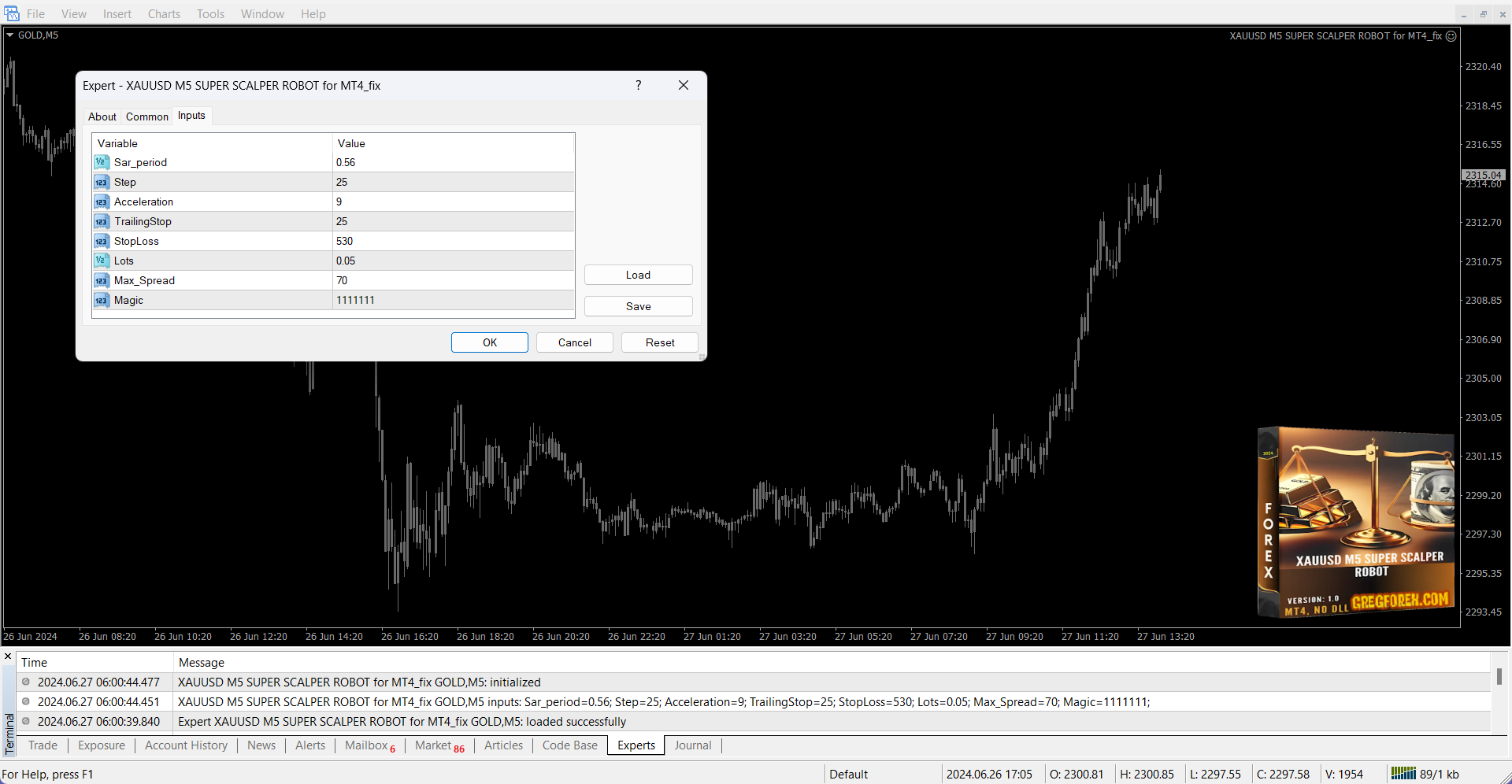Click the icon next to Magic variable
The width and height of the screenshot is (1512, 784).
click(x=101, y=300)
